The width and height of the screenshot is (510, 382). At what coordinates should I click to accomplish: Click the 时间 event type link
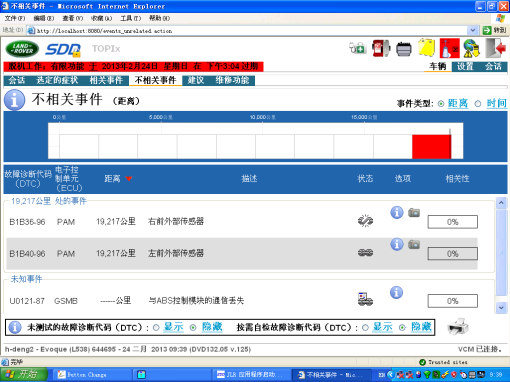pos(497,104)
